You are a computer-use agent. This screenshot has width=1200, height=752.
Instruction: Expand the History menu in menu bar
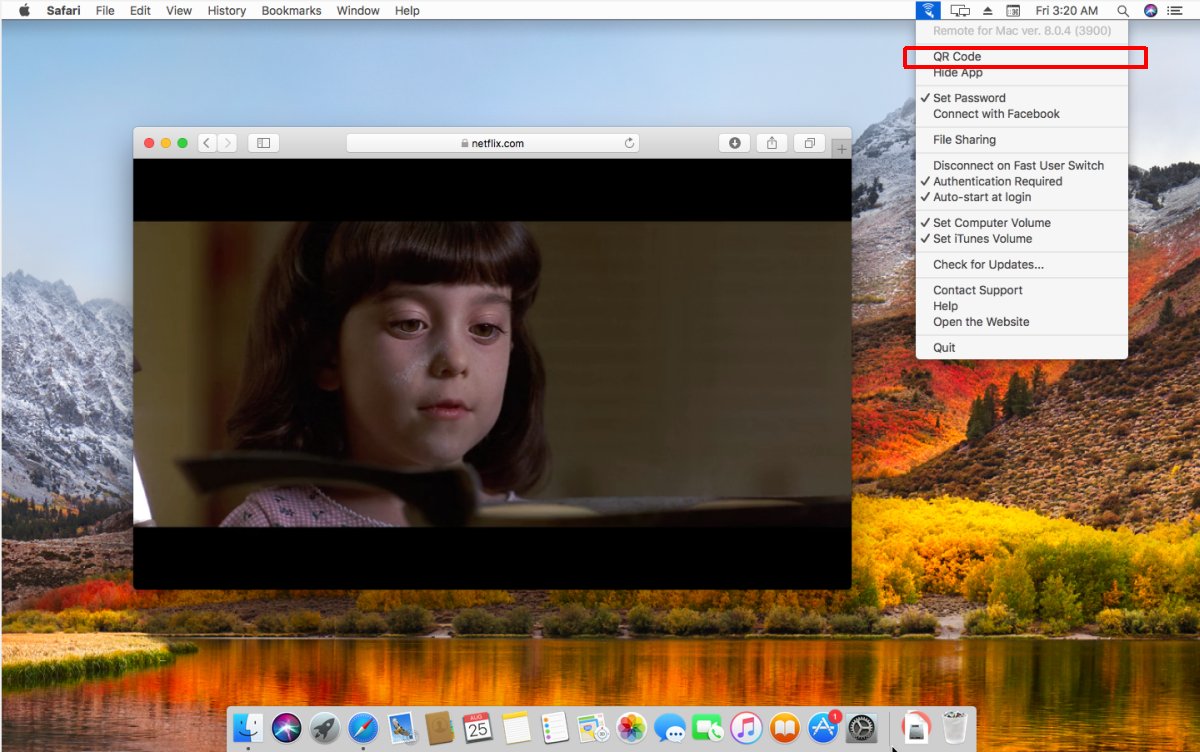(x=227, y=10)
